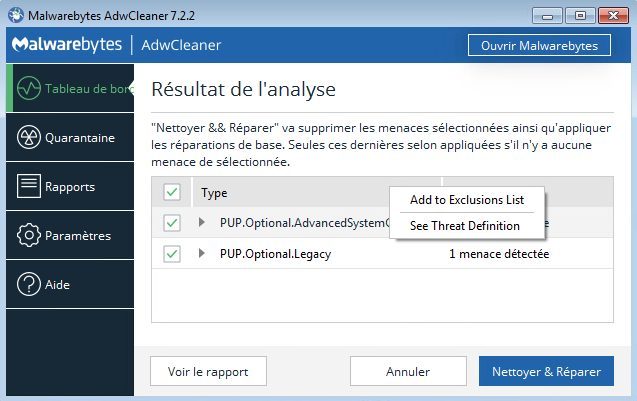Viewport: 637px width, 401px height.
Task: Choose Add to Exclusions List
Action: (466, 200)
